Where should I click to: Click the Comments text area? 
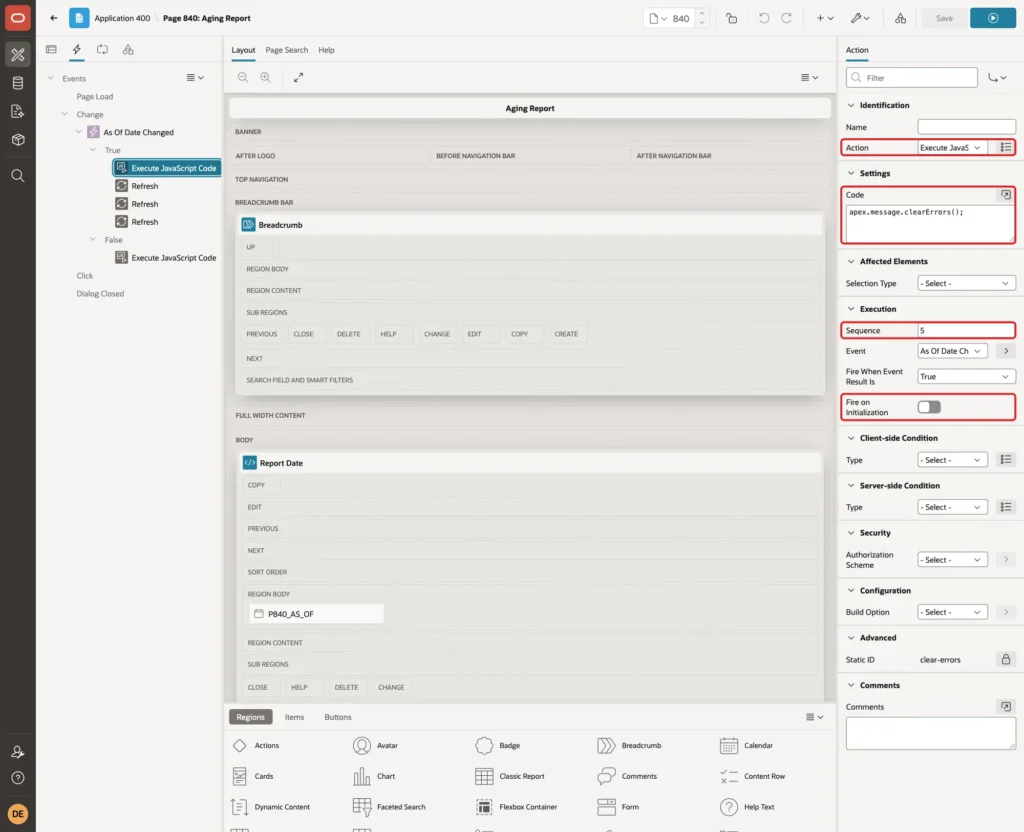click(x=931, y=733)
